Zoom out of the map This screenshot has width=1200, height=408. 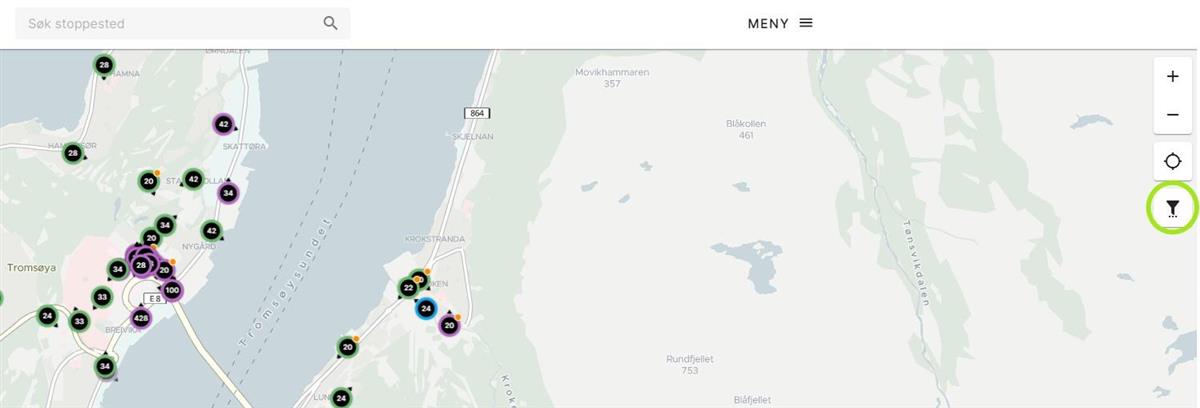1173,115
